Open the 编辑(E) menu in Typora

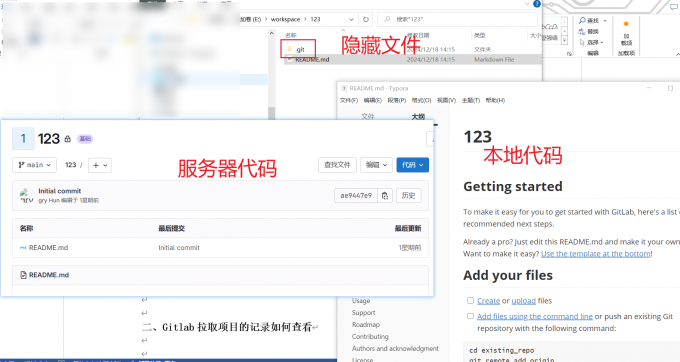[373, 101]
